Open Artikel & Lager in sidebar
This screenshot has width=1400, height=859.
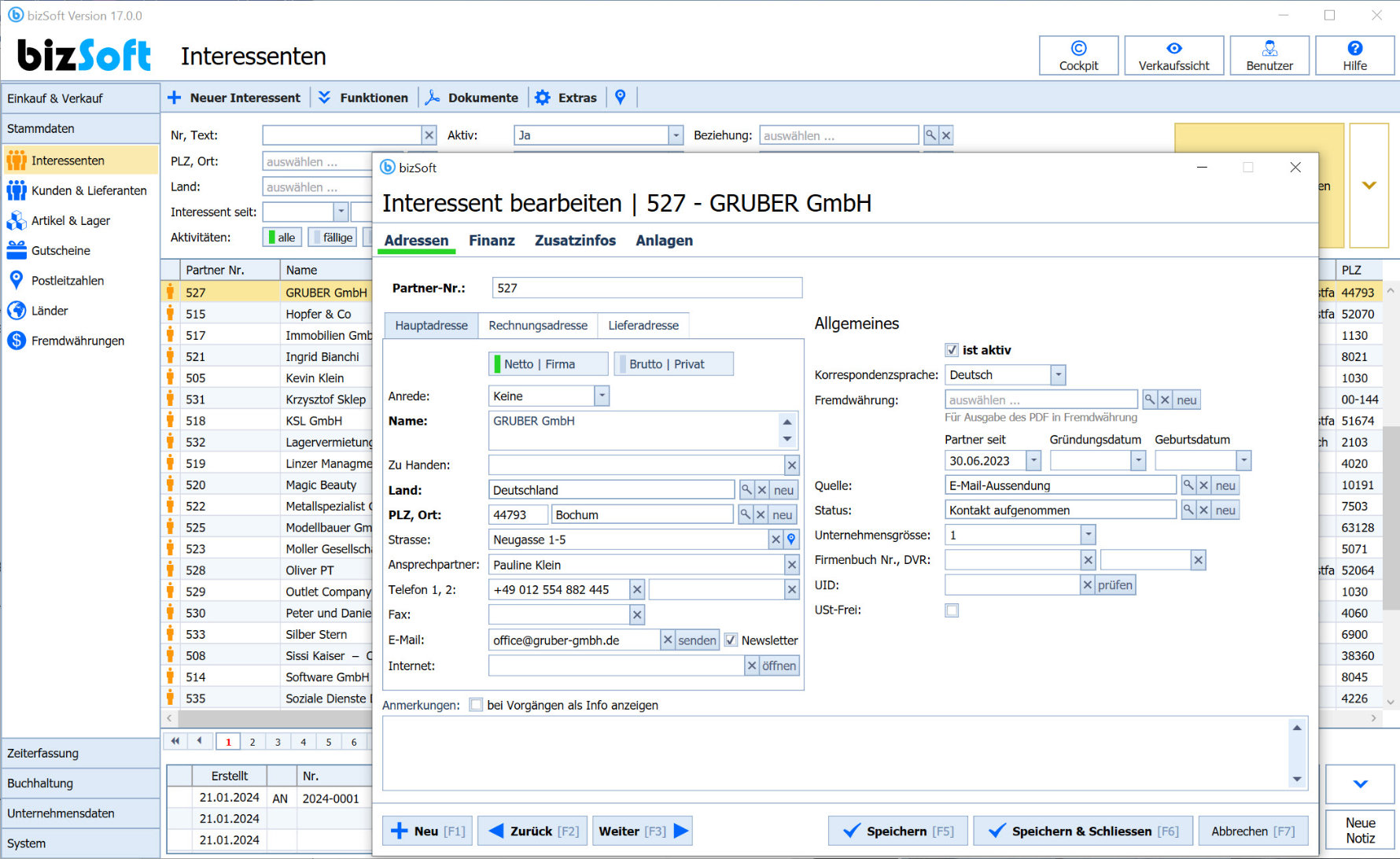(80, 220)
